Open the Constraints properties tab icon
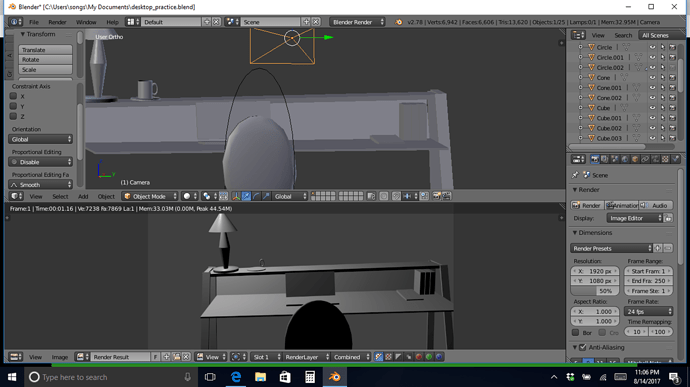 [645, 159]
